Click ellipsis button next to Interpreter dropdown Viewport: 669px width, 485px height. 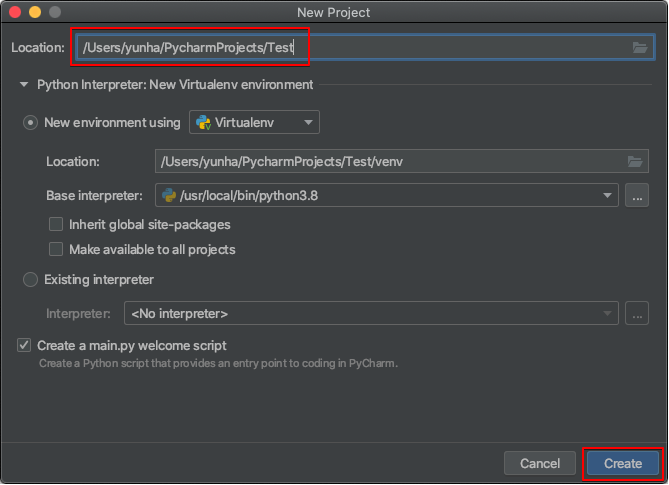(637, 314)
